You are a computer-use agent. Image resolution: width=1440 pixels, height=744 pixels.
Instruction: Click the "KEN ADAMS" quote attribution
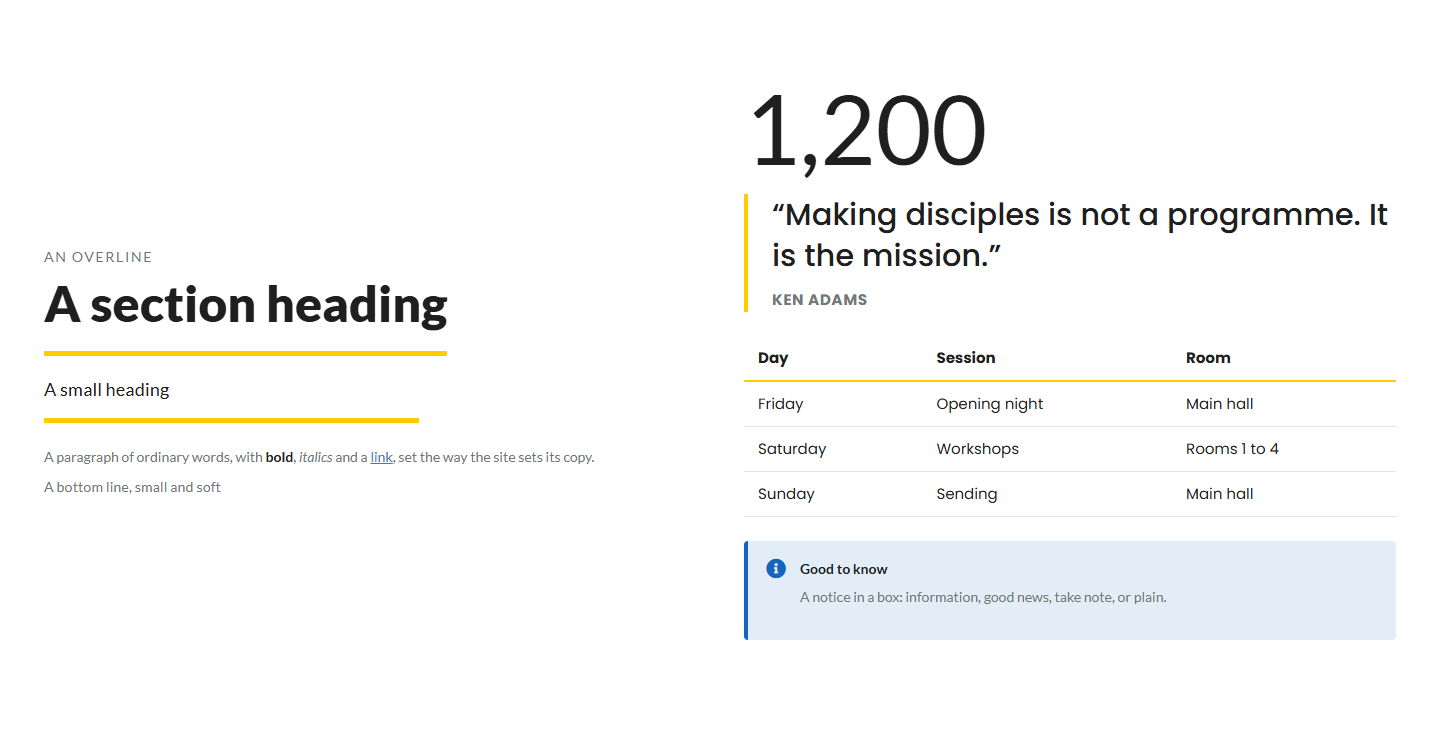(x=819, y=299)
